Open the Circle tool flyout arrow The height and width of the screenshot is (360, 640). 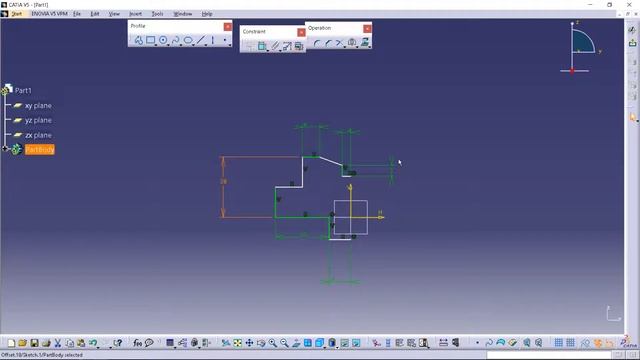pyautogui.click(x=168, y=44)
